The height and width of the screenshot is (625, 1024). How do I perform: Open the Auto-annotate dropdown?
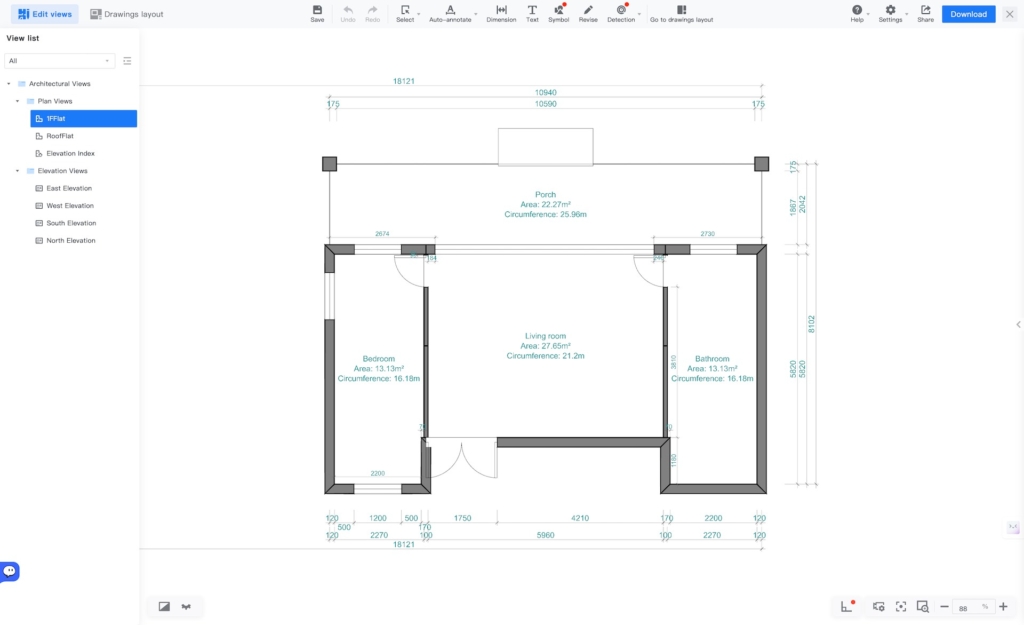click(x=450, y=14)
